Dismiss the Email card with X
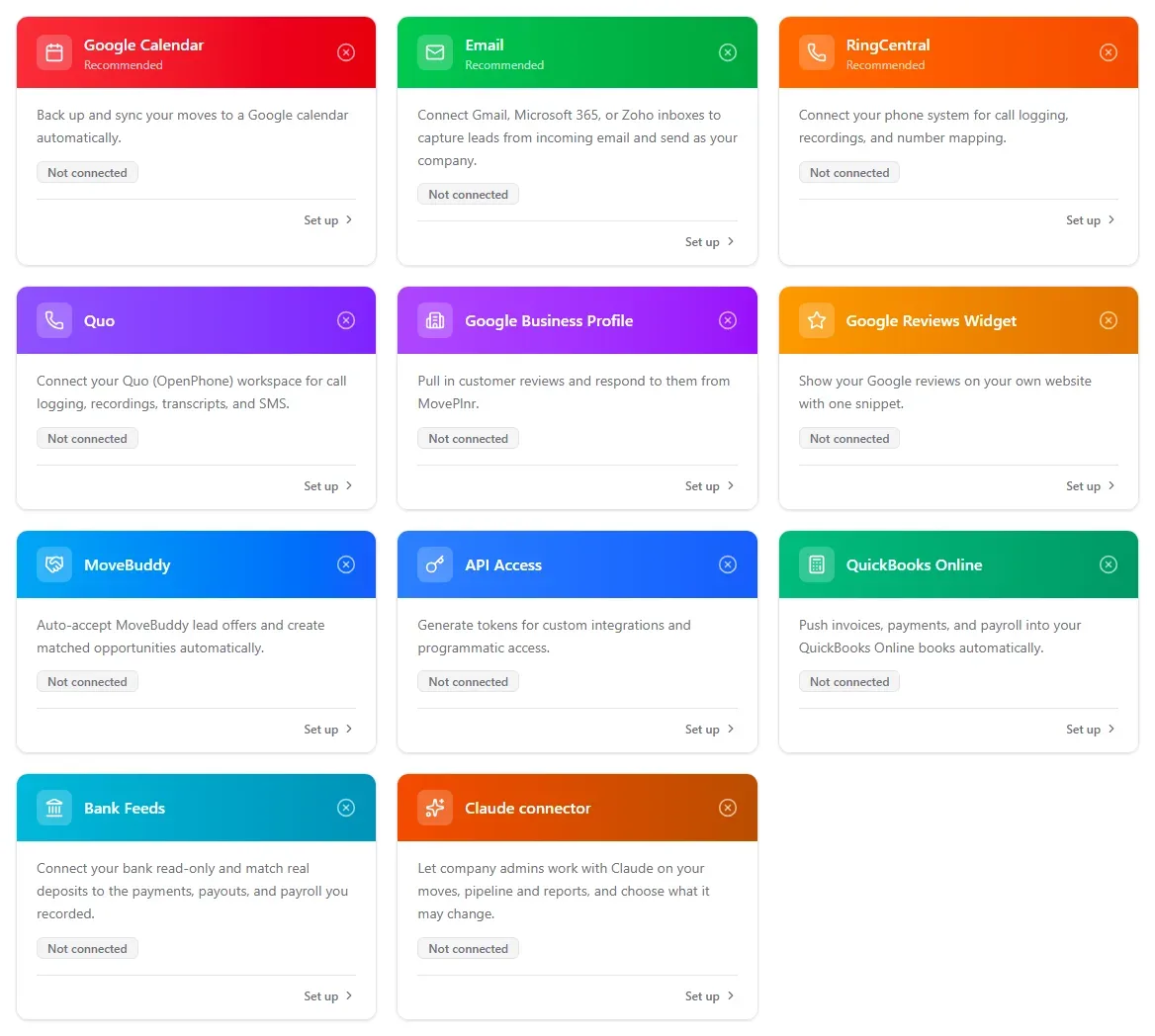Image resolution: width=1155 pixels, height=1036 pixels. [x=728, y=52]
